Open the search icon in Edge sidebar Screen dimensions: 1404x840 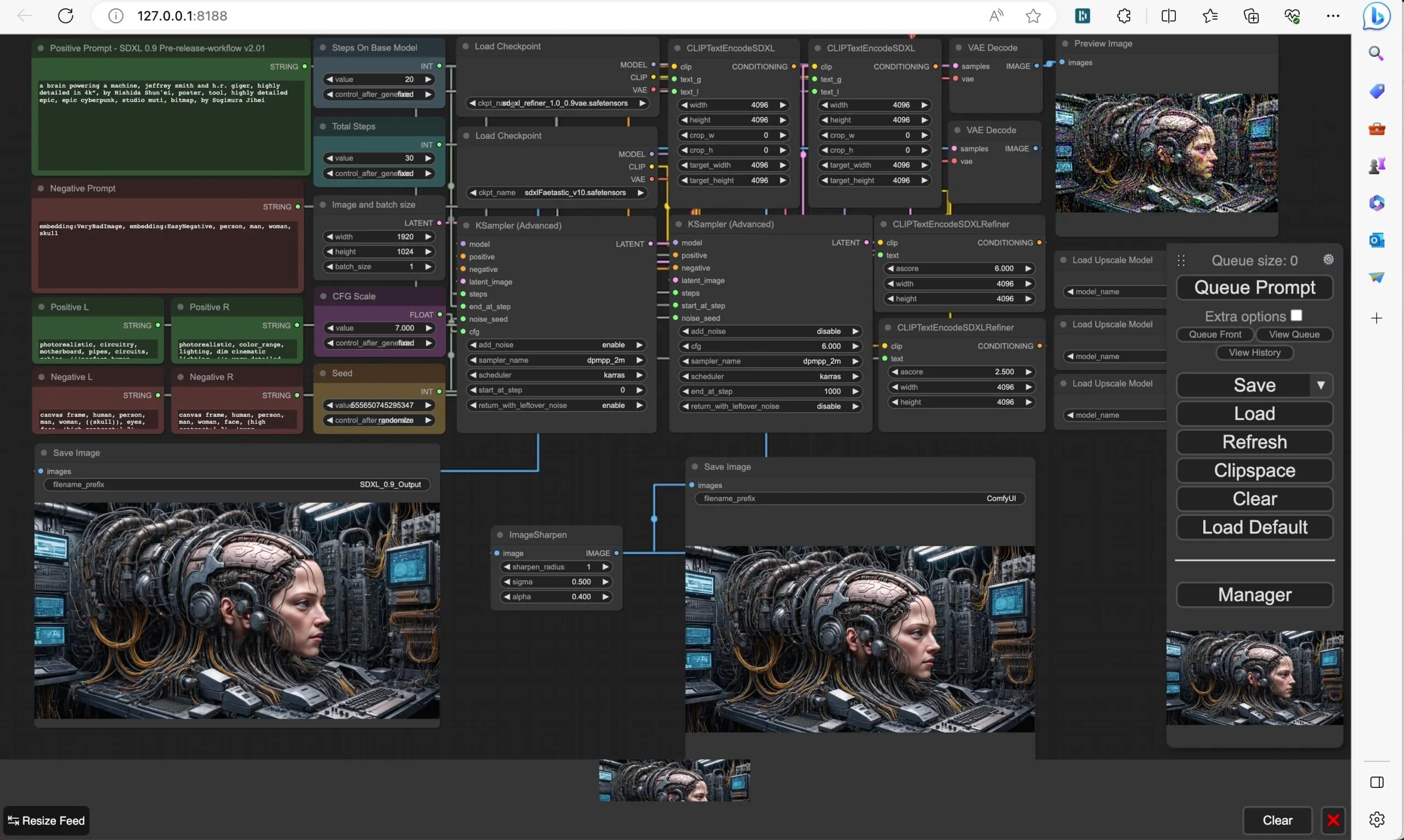point(1377,54)
